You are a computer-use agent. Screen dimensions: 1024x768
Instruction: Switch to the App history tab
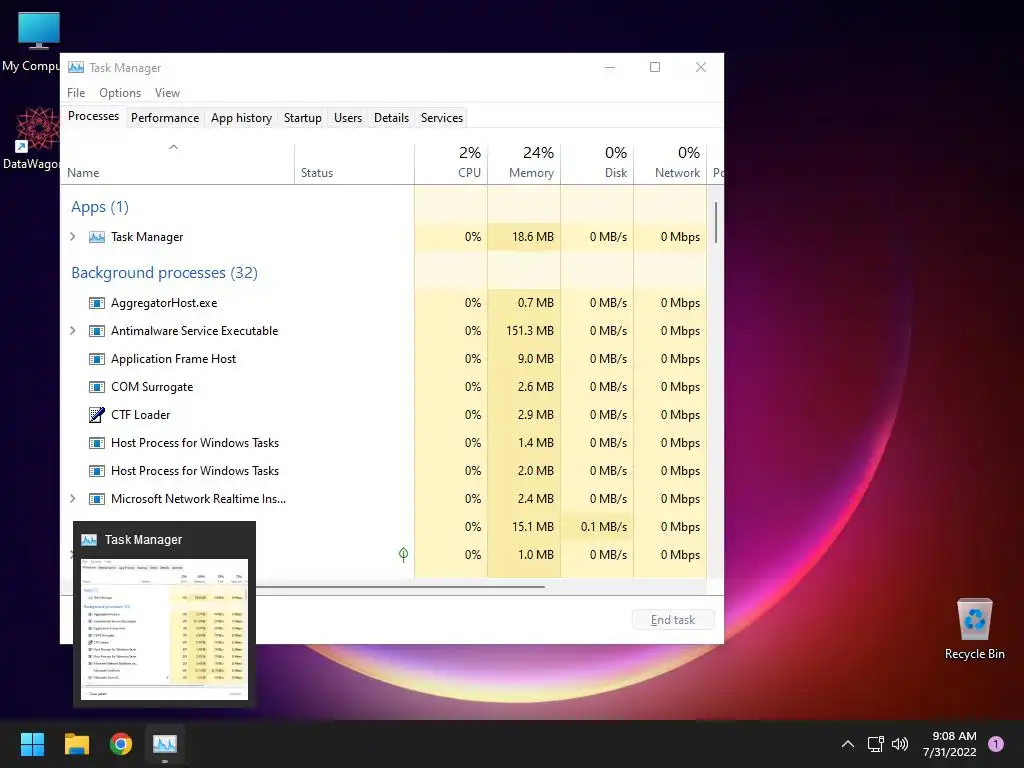point(241,118)
